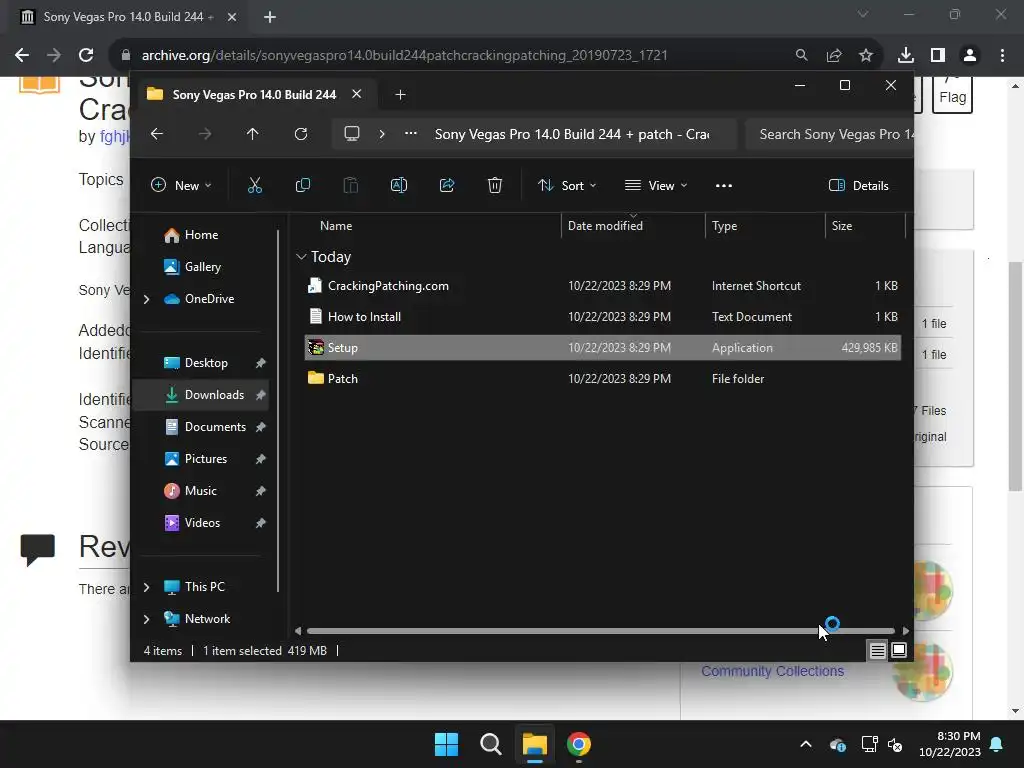Add a new File Explorer tab

400,95
